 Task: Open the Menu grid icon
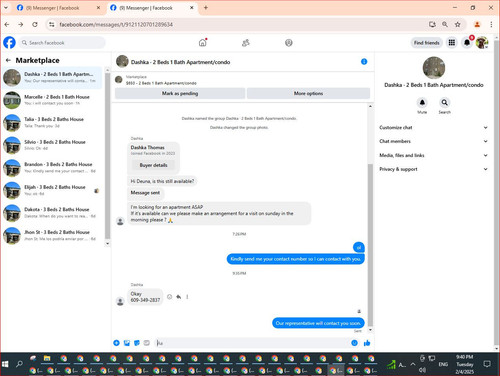(452, 43)
